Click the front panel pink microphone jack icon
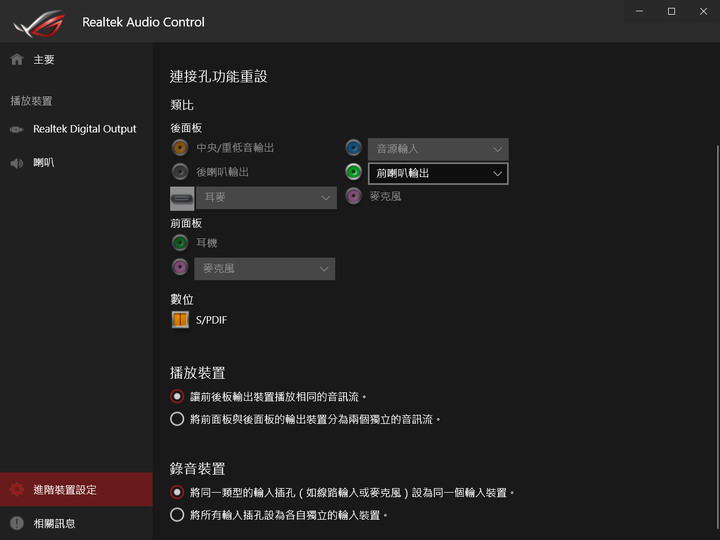The height and width of the screenshot is (540, 720). pos(180,267)
